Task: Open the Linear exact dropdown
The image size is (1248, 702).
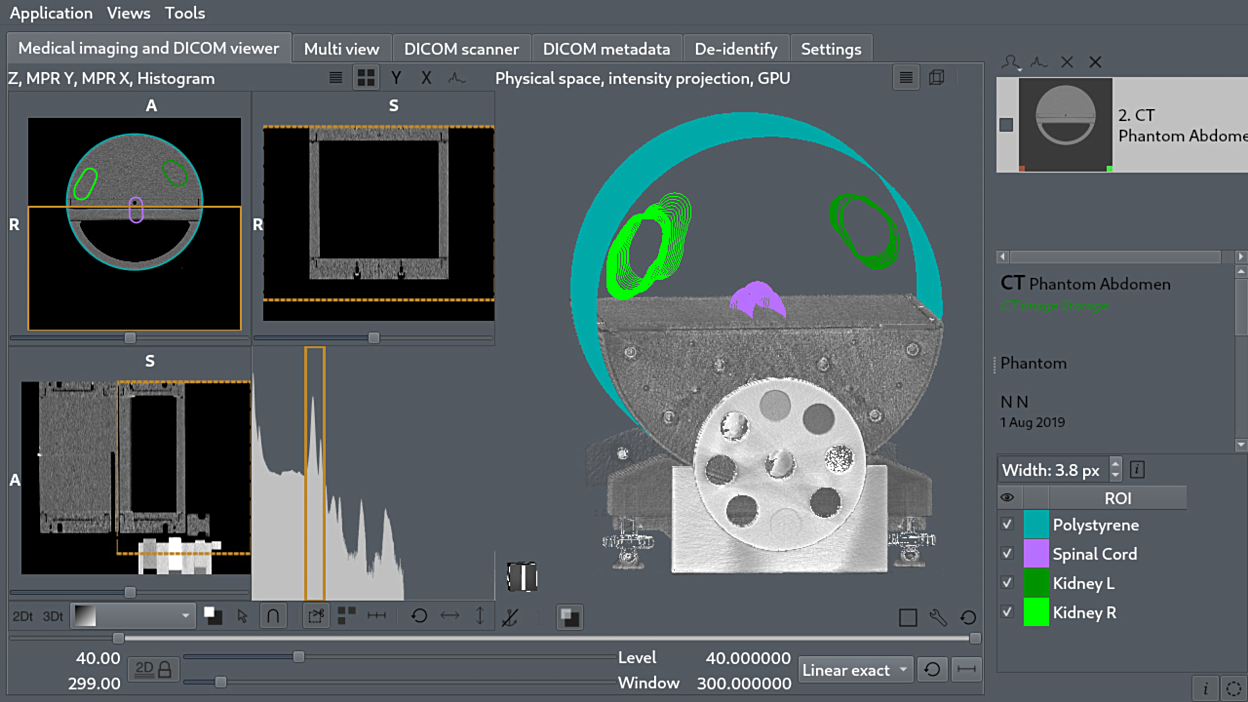Action: click(x=855, y=670)
